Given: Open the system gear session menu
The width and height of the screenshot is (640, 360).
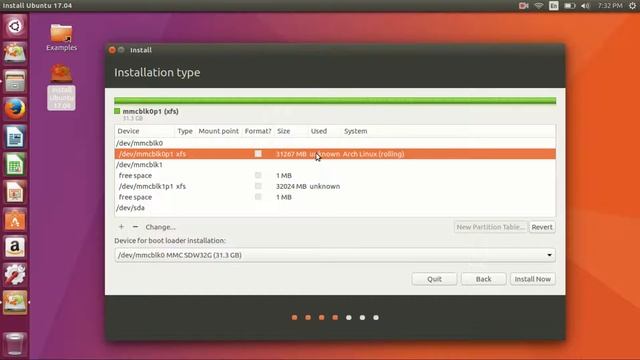Looking at the screenshot, I should coord(632,6).
